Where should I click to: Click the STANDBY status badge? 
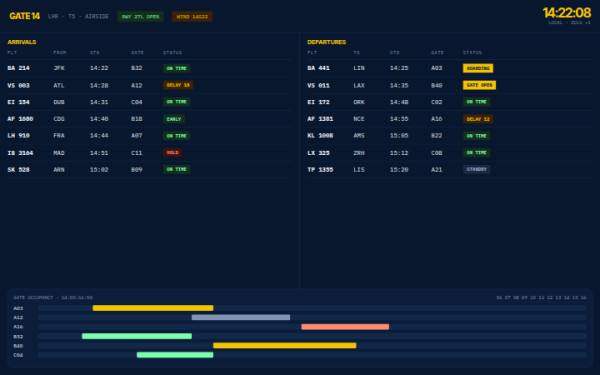pyautogui.click(x=476, y=169)
